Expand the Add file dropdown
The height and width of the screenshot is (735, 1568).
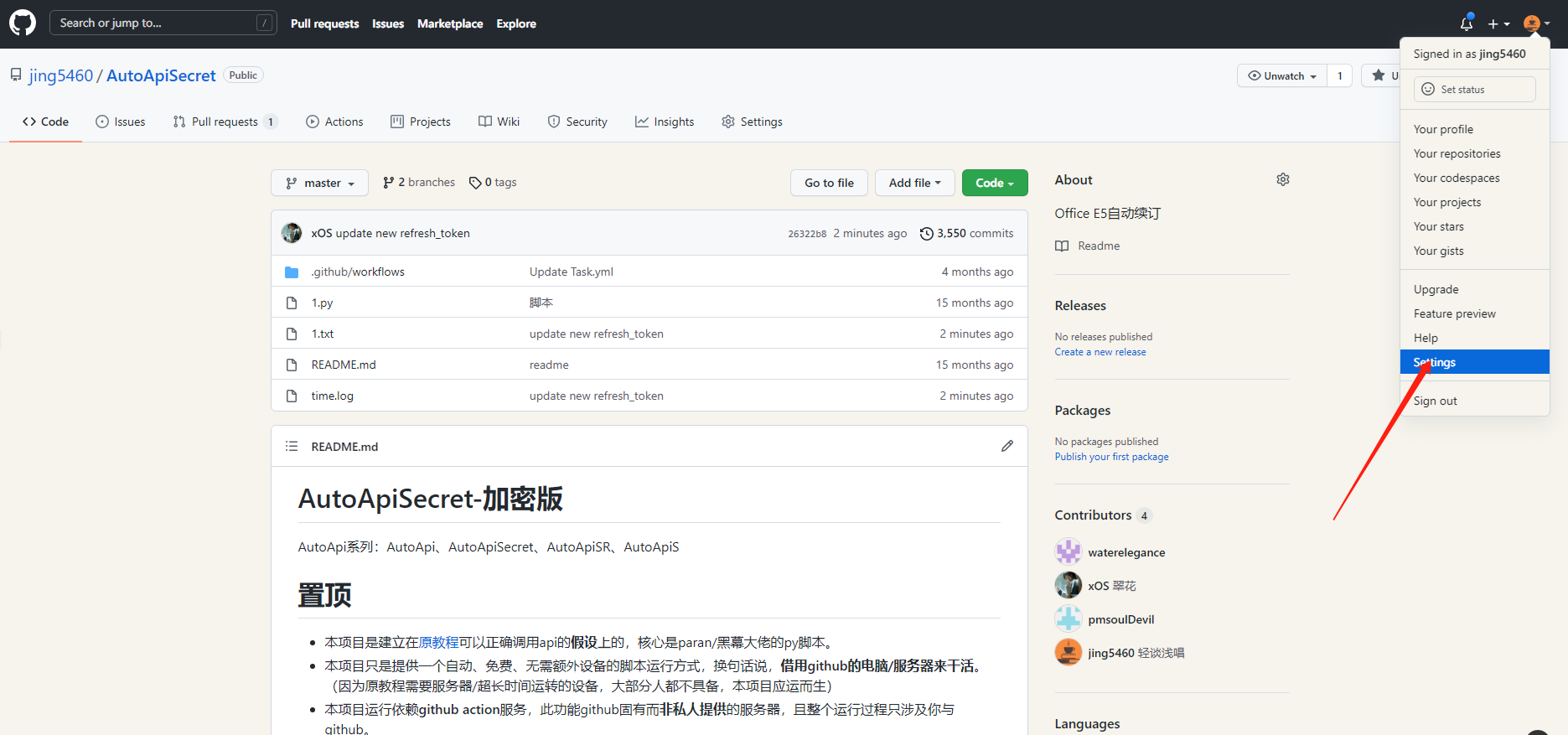click(915, 183)
